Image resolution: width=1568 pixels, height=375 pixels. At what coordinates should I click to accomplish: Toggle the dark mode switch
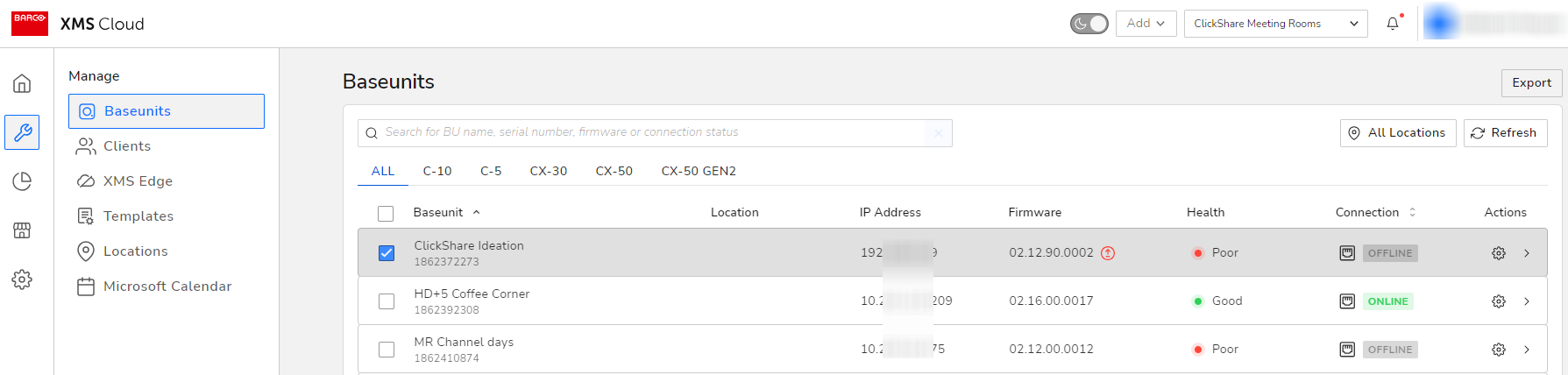point(1089,24)
